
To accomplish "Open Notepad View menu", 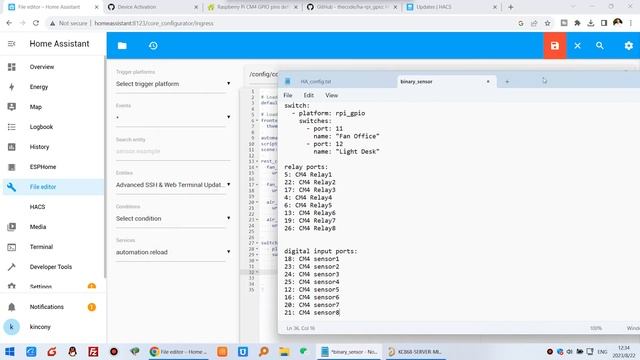I will [x=331, y=95].
